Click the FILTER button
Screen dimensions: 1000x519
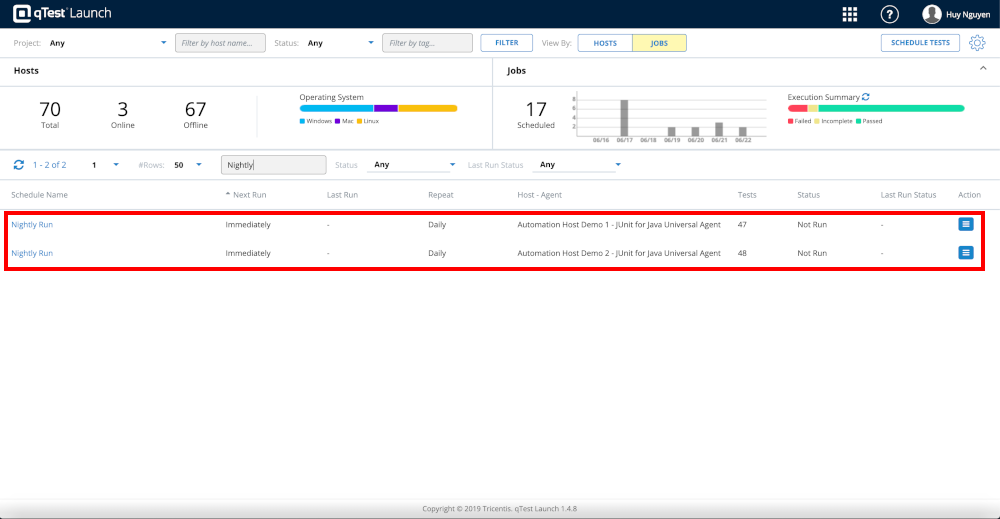point(506,43)
